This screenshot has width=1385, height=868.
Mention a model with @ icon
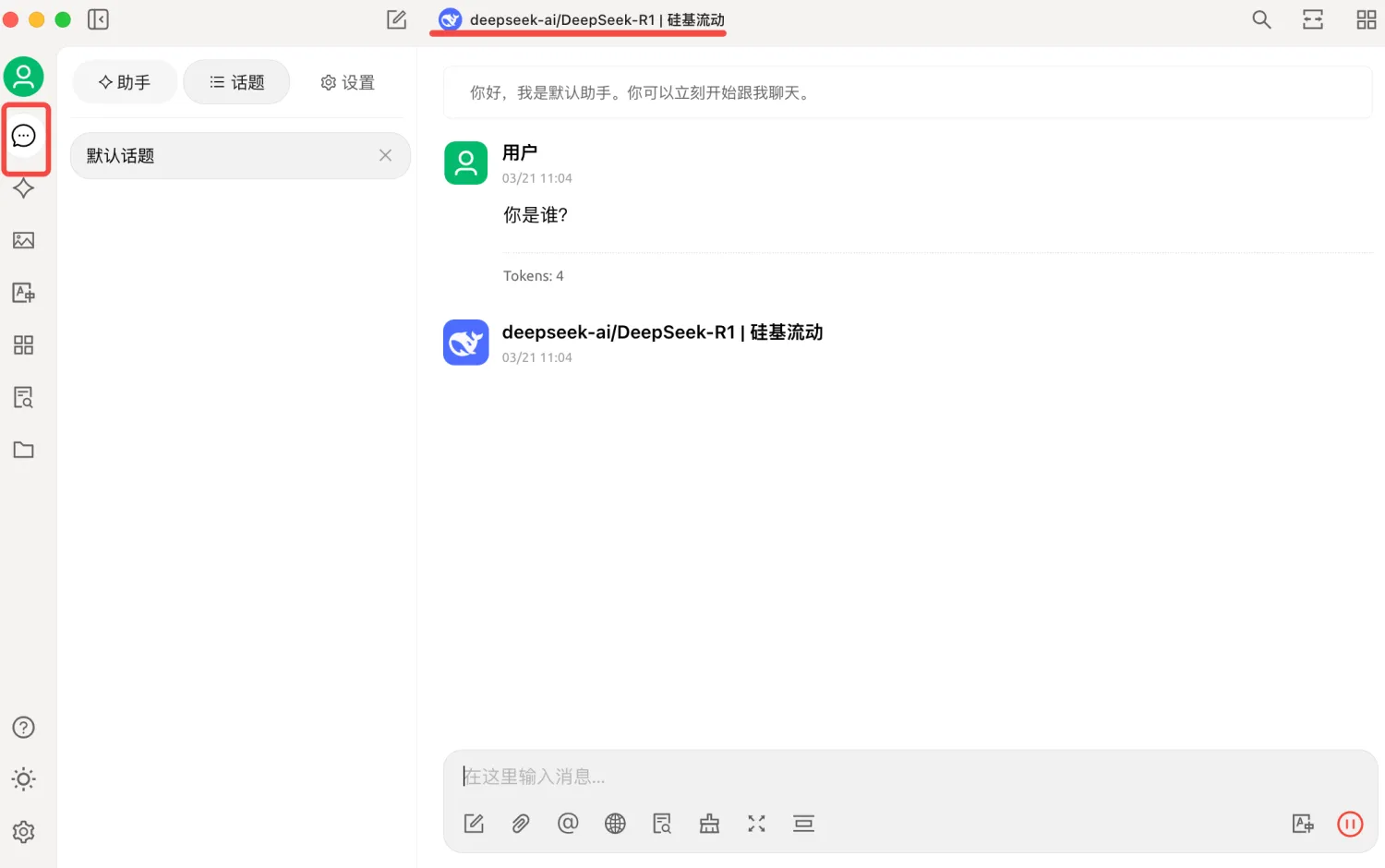568,824
